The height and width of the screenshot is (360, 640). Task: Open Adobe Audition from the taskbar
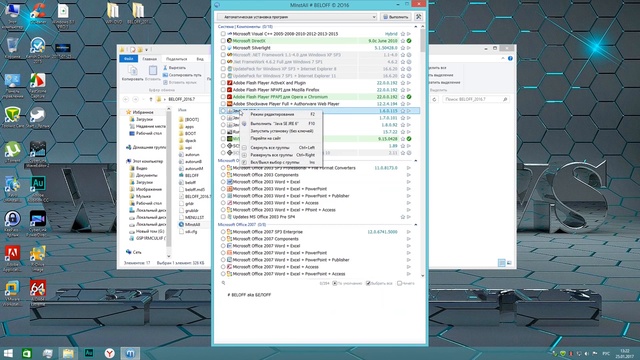(89, 353)
